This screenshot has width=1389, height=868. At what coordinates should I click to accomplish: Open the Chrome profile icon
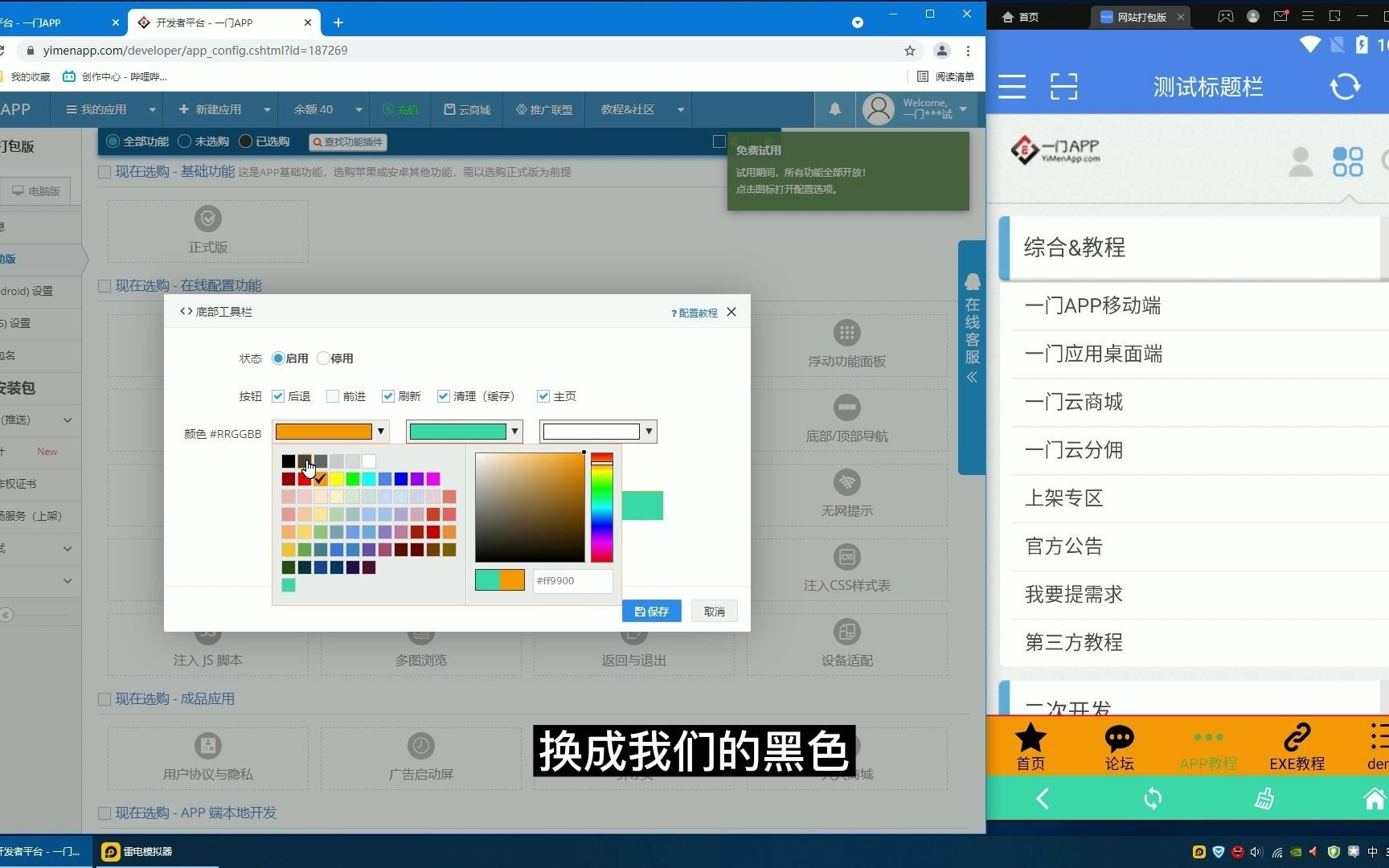click(941, 51)
